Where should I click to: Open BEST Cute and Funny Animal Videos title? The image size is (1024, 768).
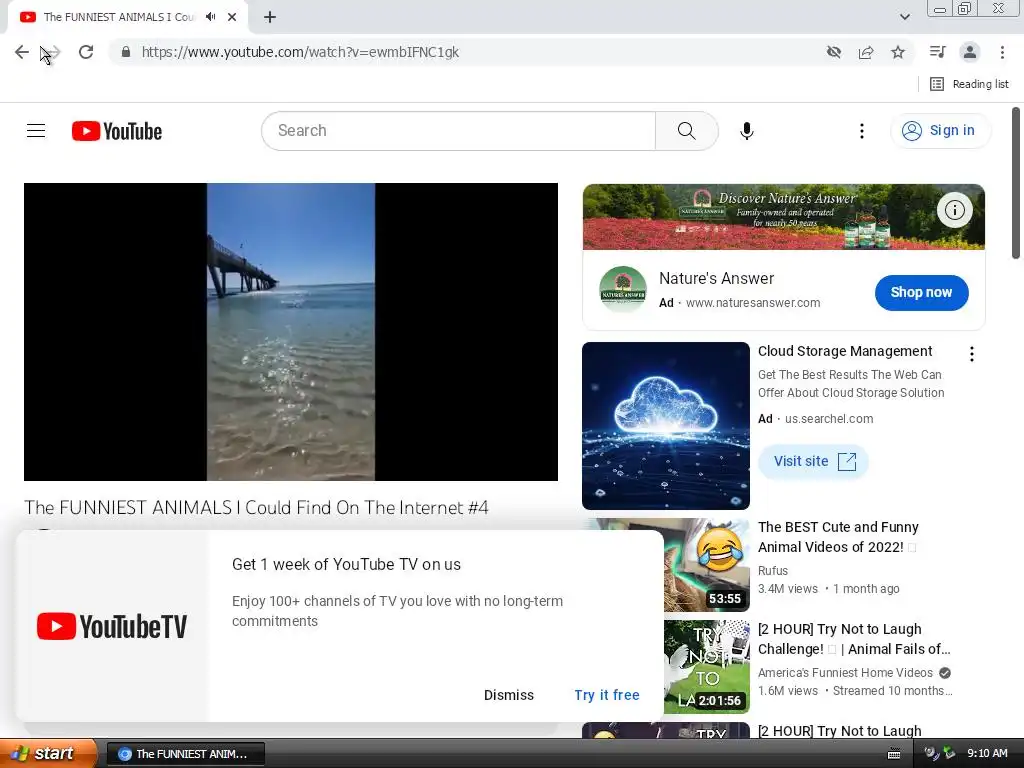click(x=838, y=537)
